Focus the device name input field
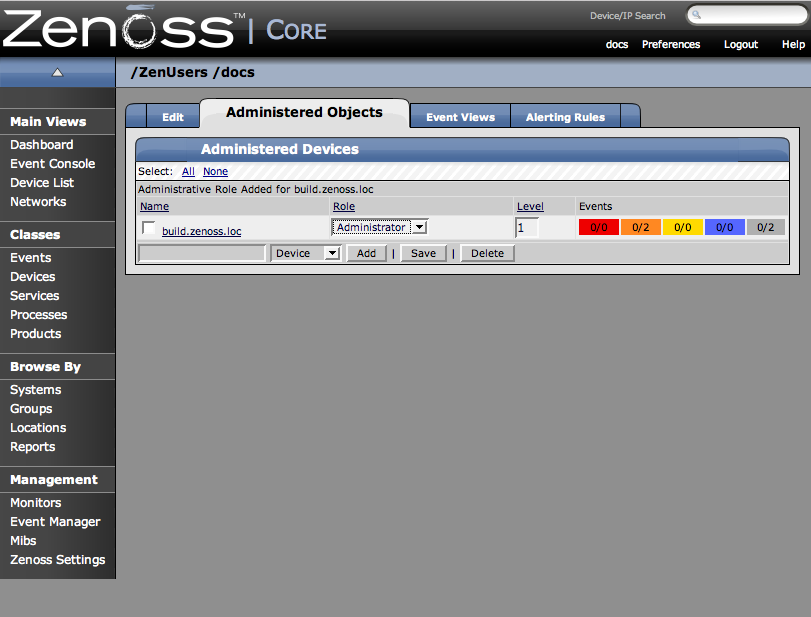 [x=202, y=253]
